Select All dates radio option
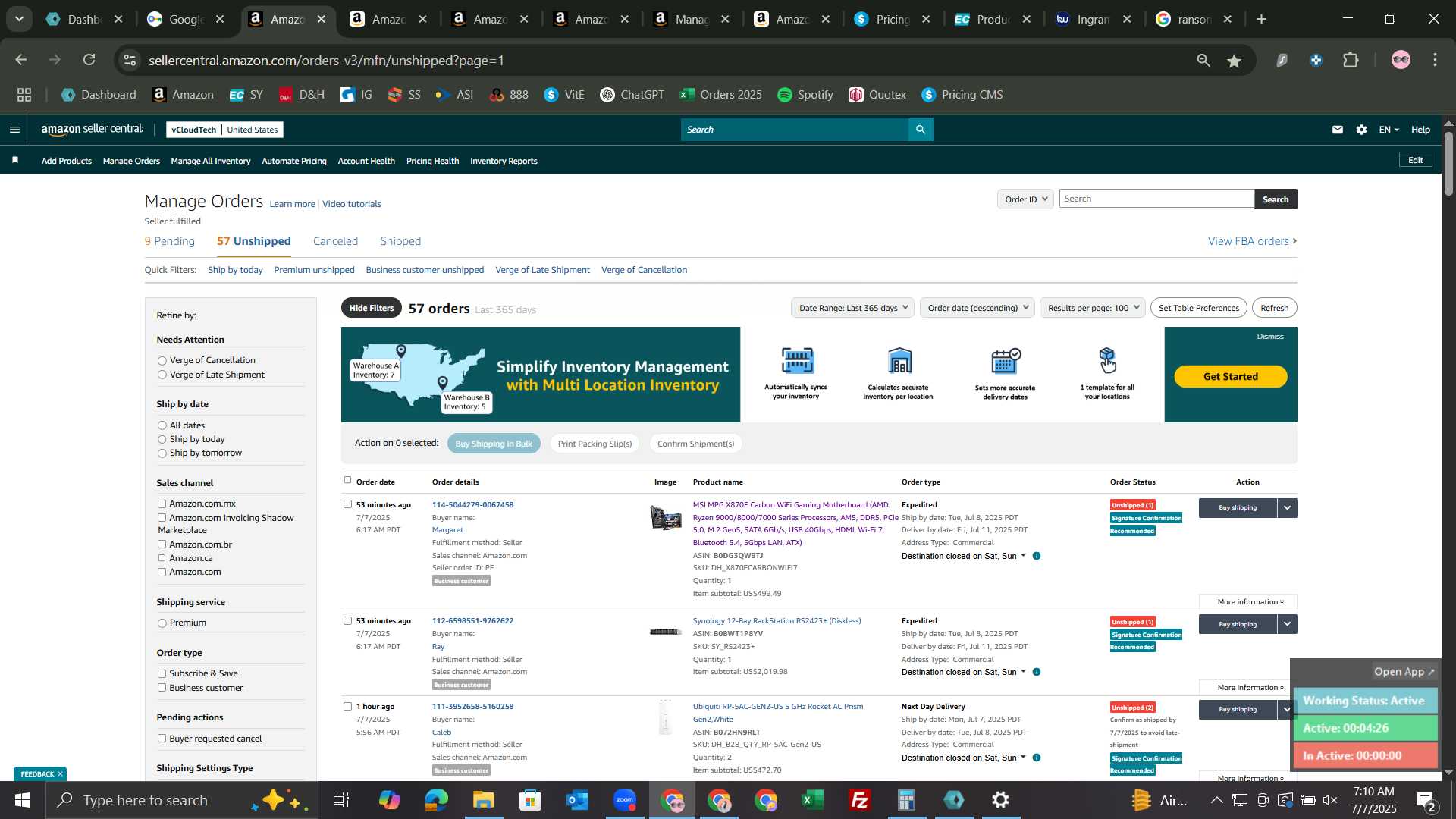 click(x=162, y=425)
